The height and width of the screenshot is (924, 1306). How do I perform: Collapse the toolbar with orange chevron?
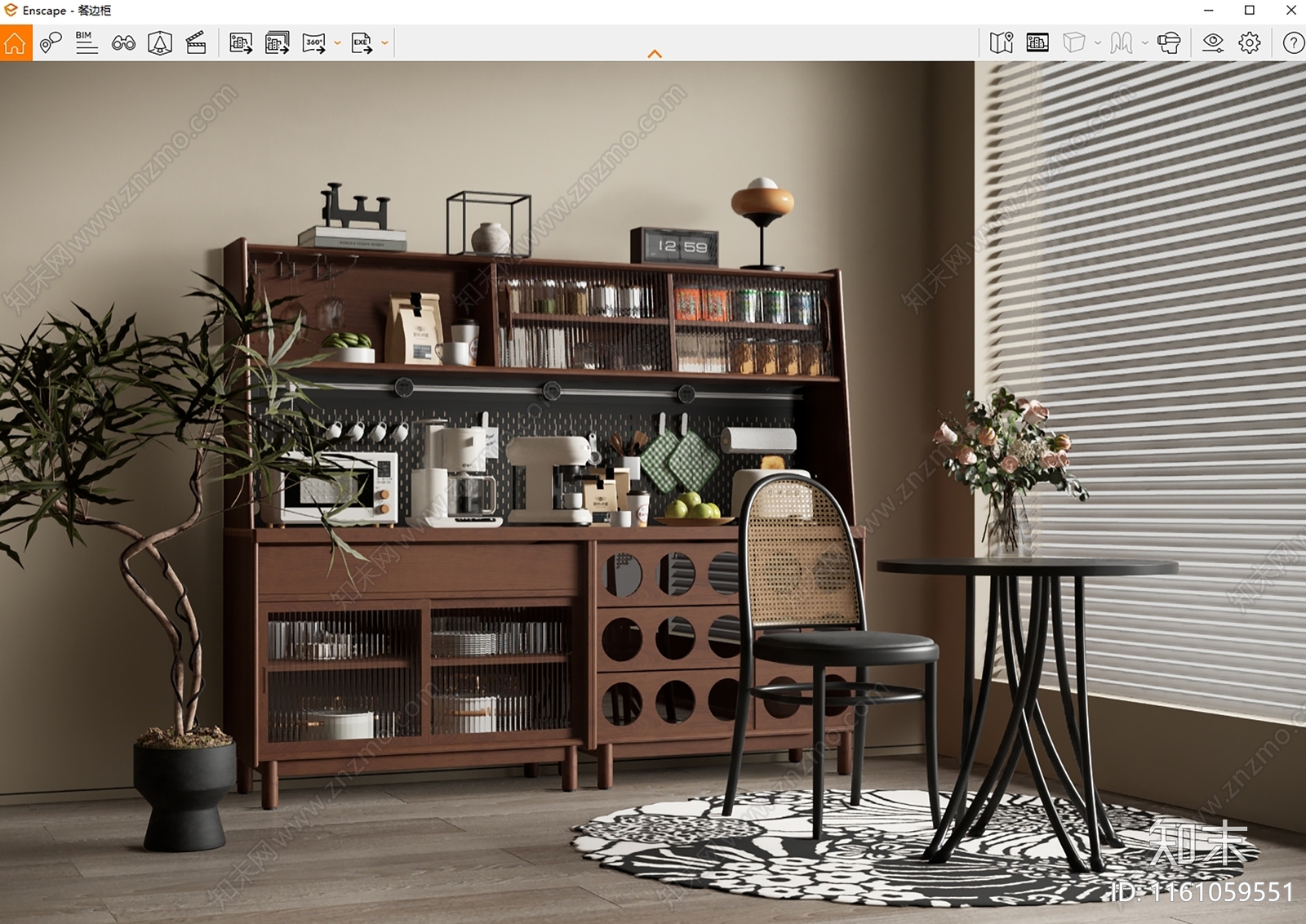click(655, 54)
